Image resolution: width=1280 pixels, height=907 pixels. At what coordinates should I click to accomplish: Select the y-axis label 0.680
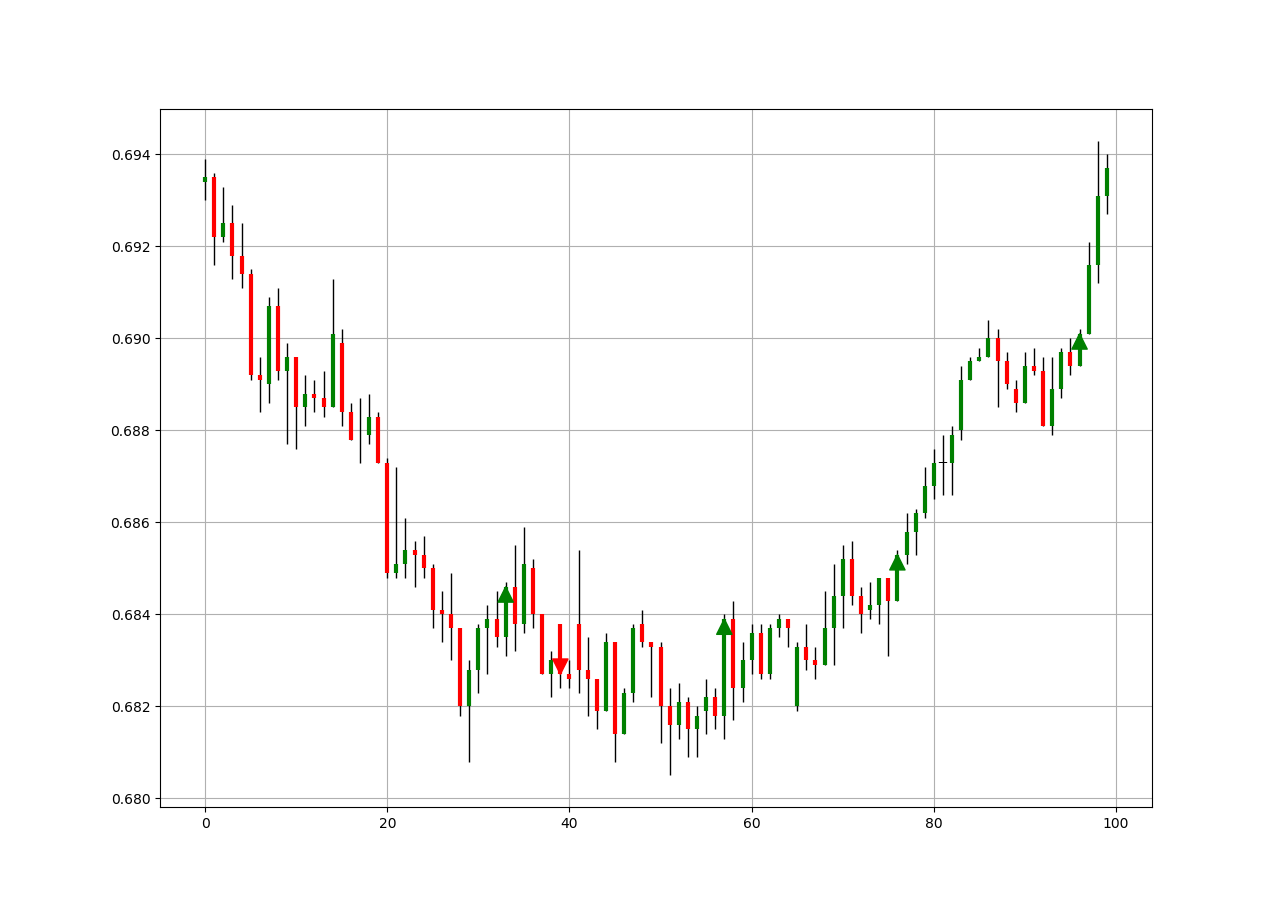(131, 799)
